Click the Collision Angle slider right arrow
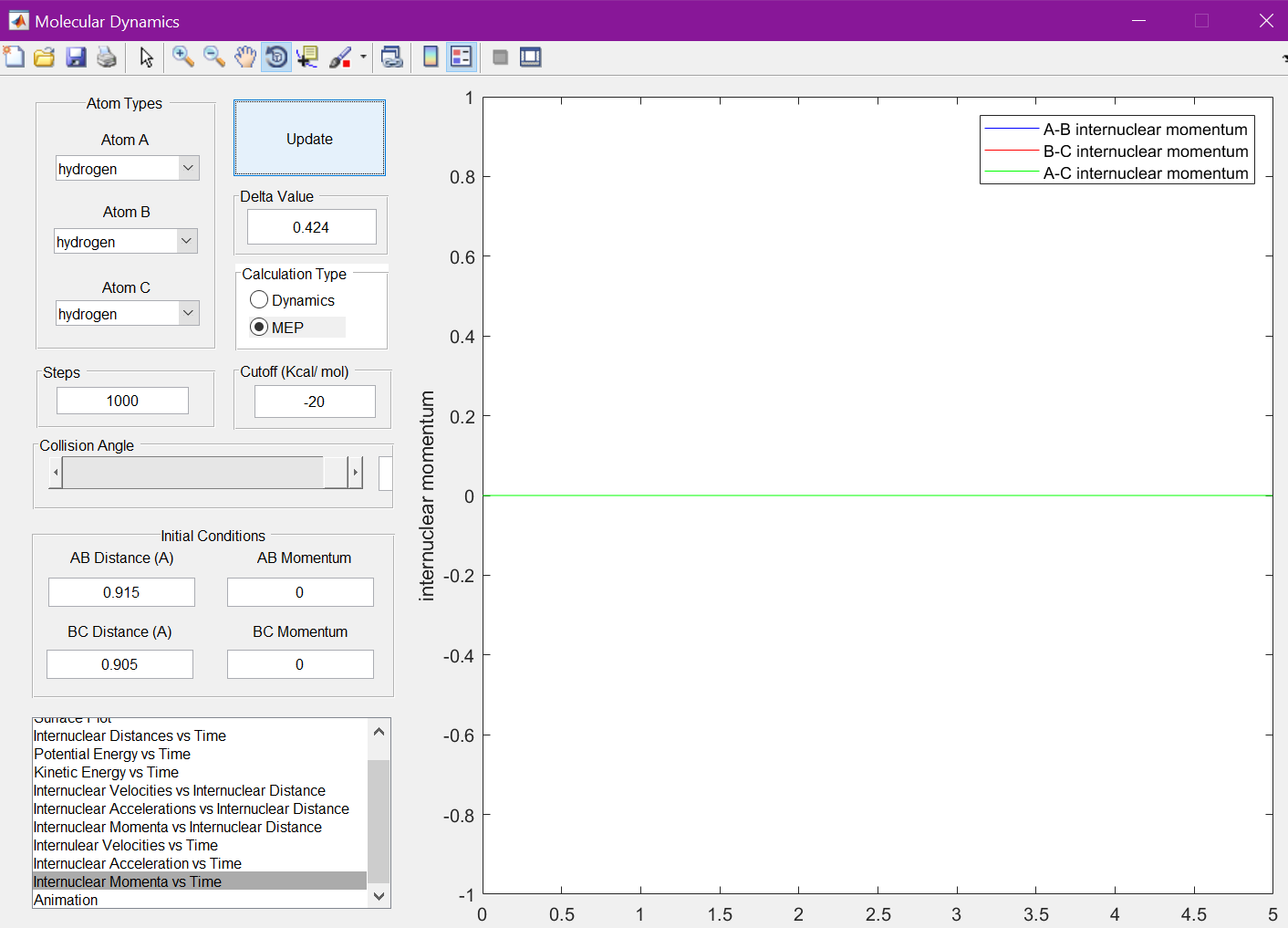The image size is (1288, 928). point(355,473)
